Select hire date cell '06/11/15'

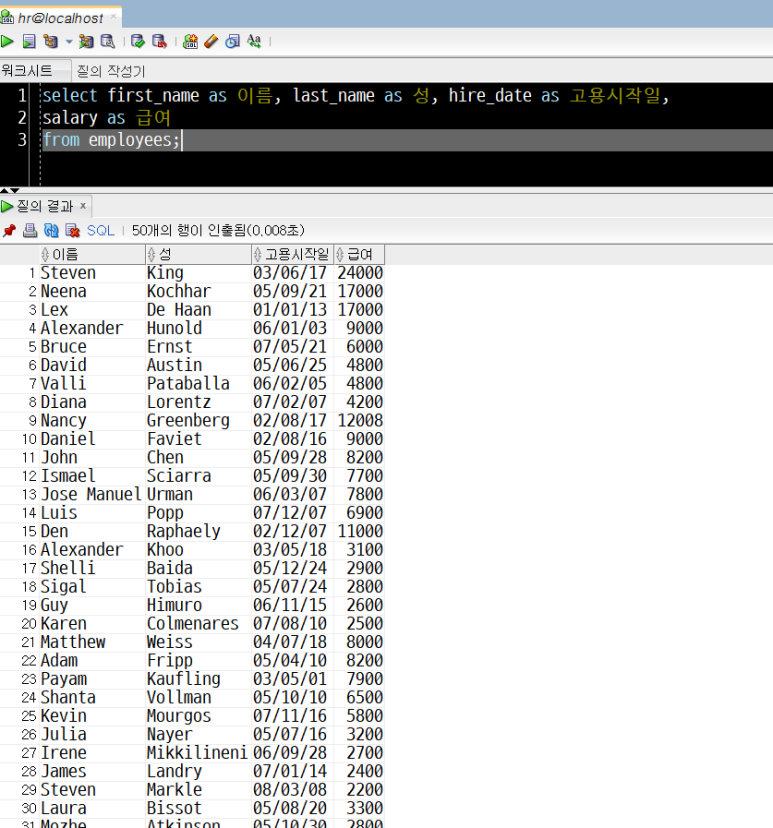(x=293, y=606)
